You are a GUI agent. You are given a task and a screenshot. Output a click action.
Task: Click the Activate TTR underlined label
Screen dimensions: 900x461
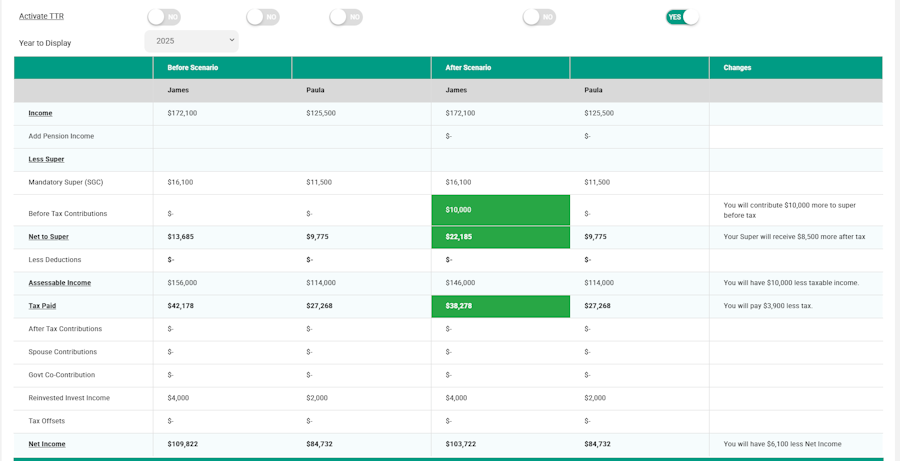41,16
